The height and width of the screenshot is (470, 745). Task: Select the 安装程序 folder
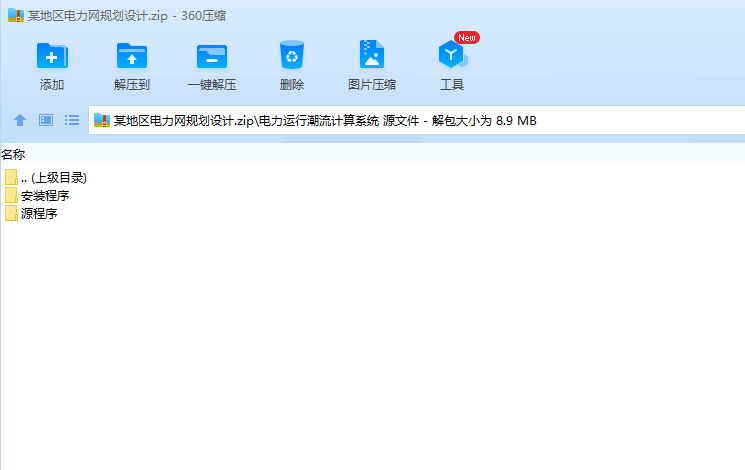pyautogui.click(x=37, y=195)
